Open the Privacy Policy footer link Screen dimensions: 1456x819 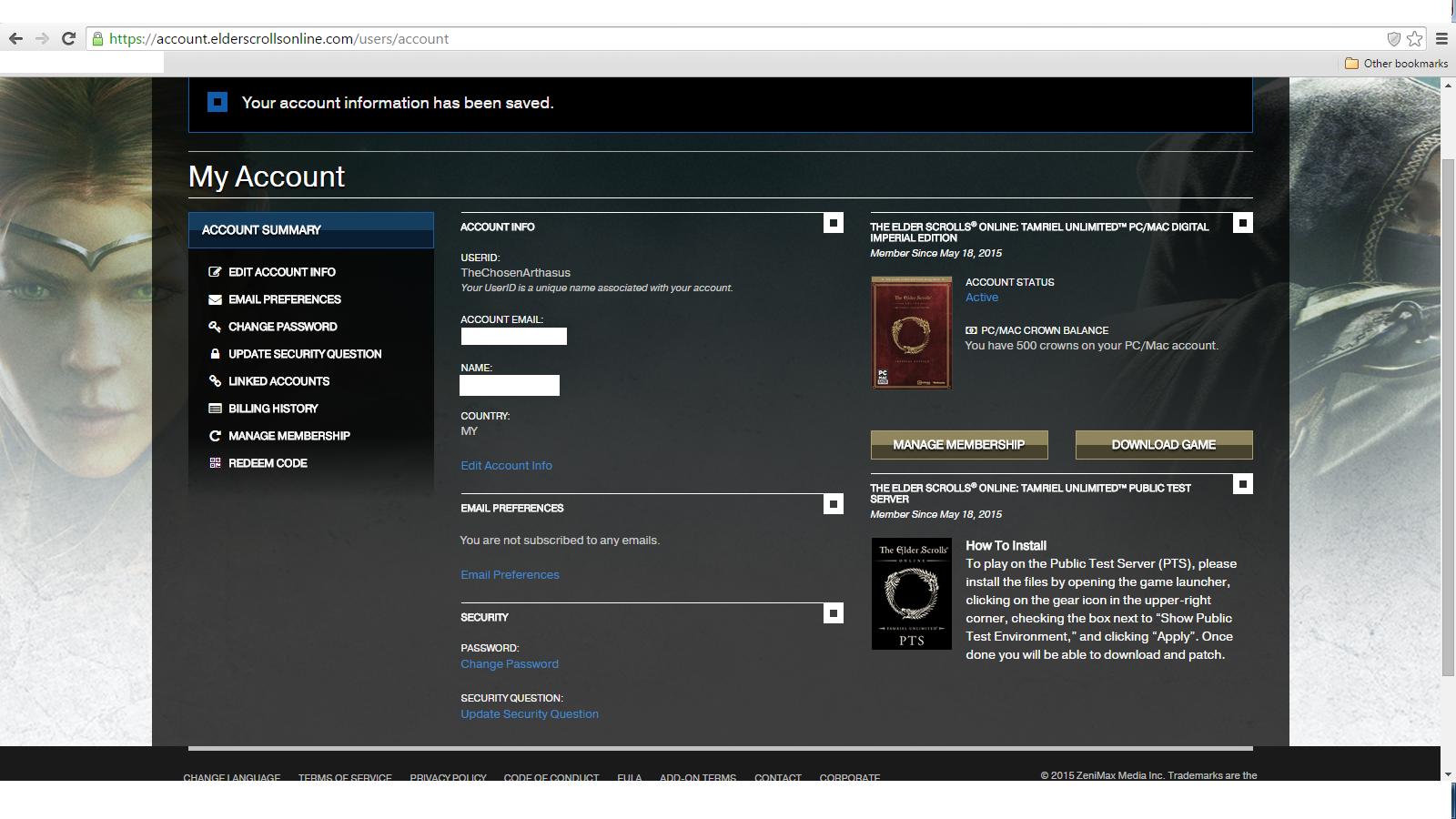tap(448, 777)
